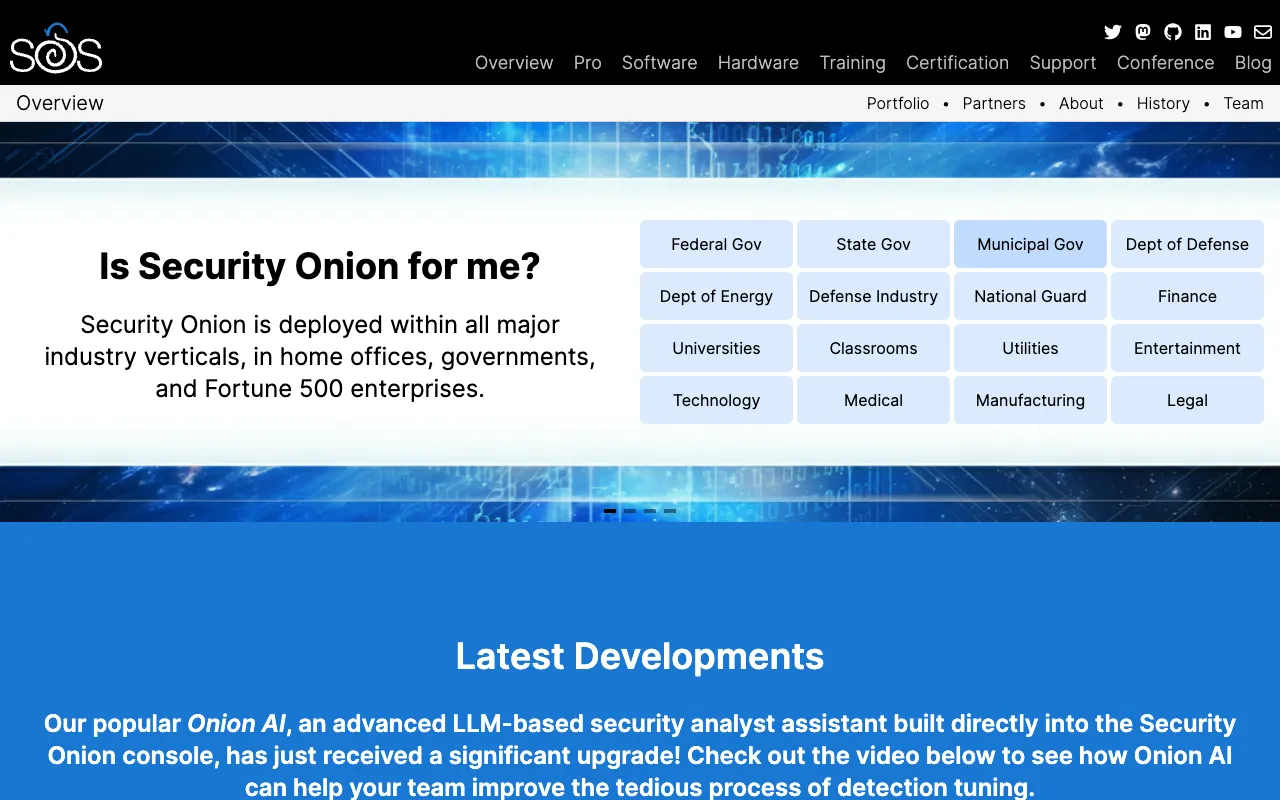
Task: View the History page link
Action: (1163, 103)
